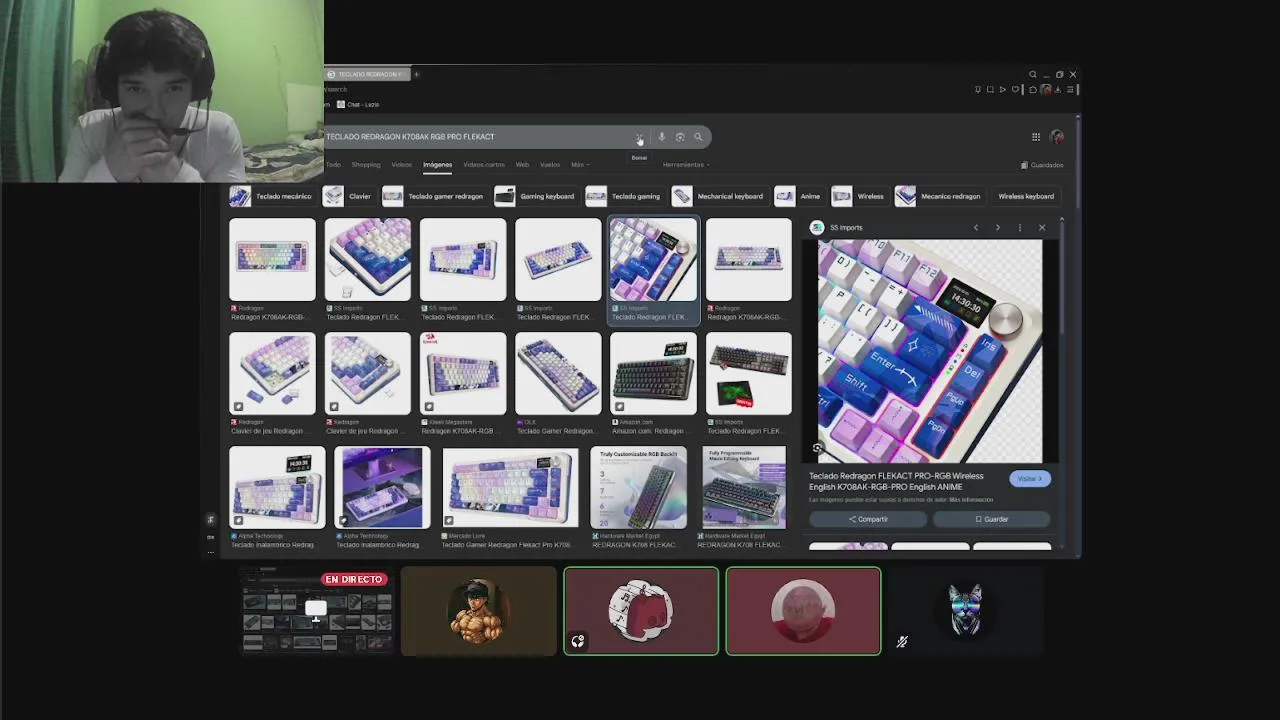Switch to the Shopping results tab
Screen dimensions: 1280x720
pos(365,165)
